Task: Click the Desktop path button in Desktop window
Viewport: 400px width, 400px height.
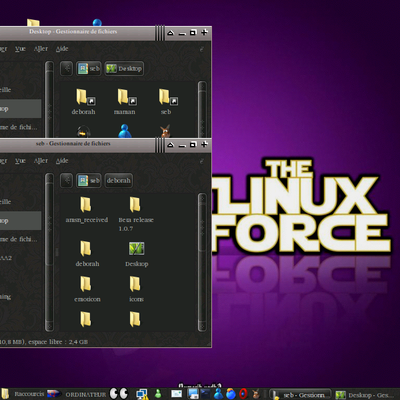Action: point(124,69)
